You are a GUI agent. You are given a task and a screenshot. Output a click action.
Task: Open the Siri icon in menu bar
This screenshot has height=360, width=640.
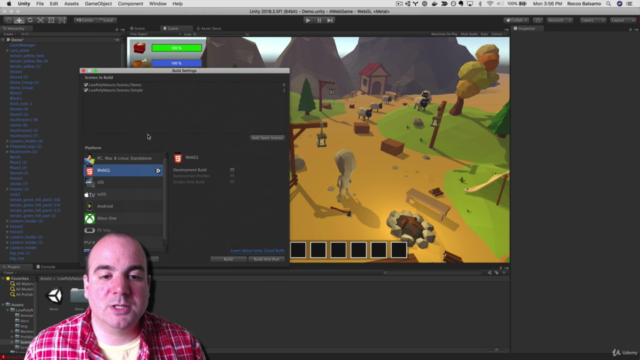click(x=620, y=4)
